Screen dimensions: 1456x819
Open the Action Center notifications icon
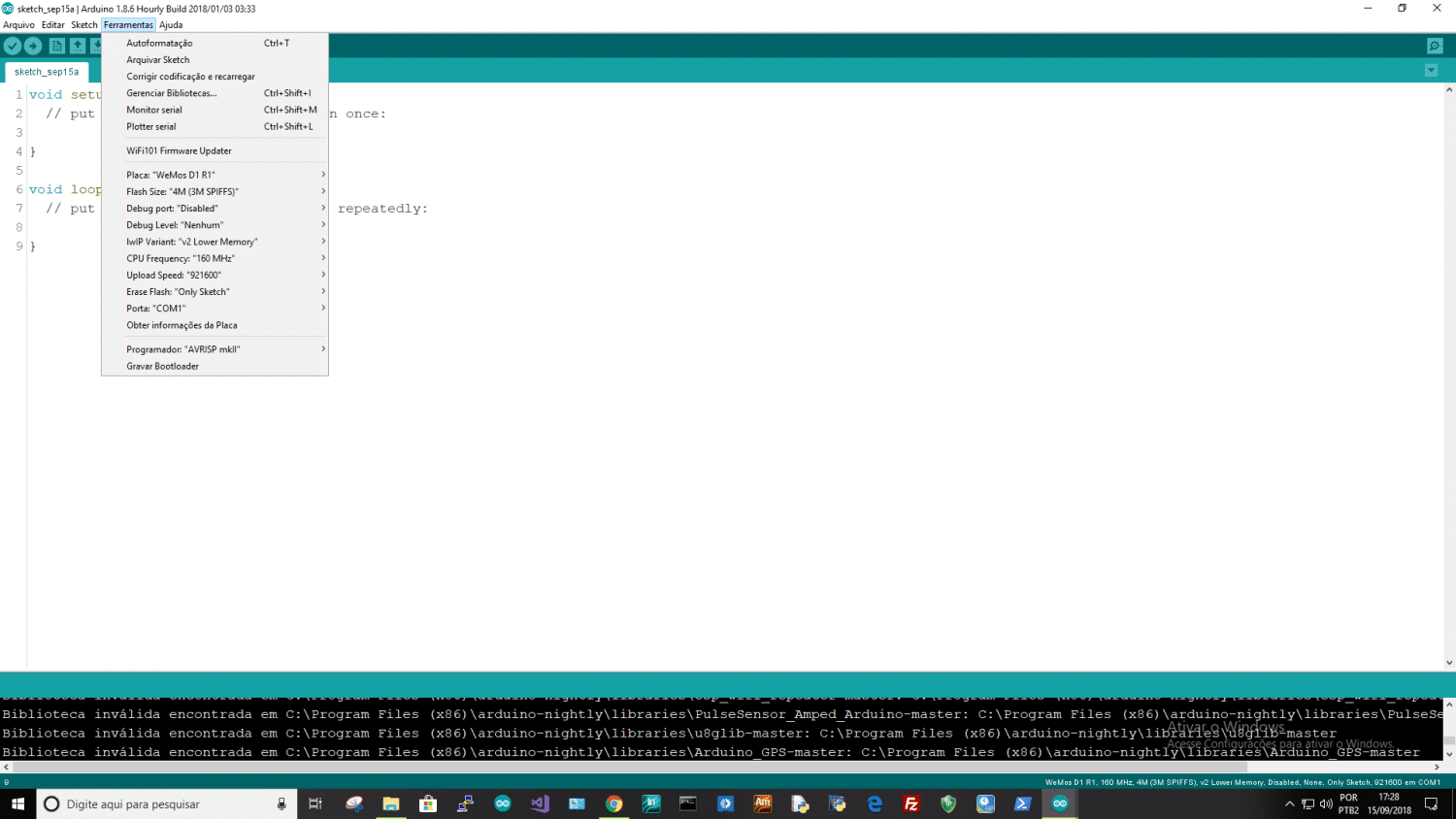click(x=1431, y=803)
